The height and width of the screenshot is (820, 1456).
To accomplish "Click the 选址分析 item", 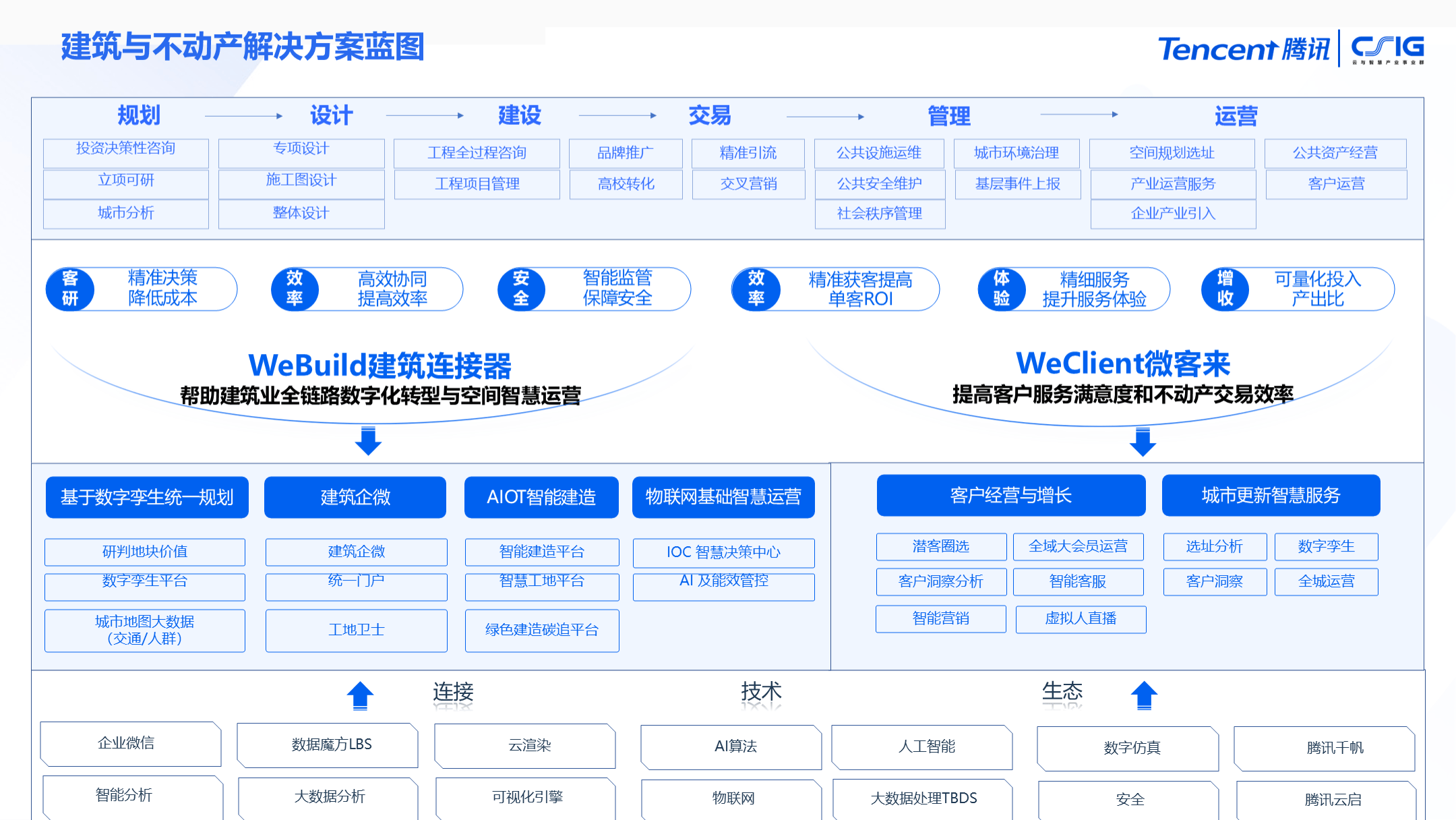I will [1215, 547].
